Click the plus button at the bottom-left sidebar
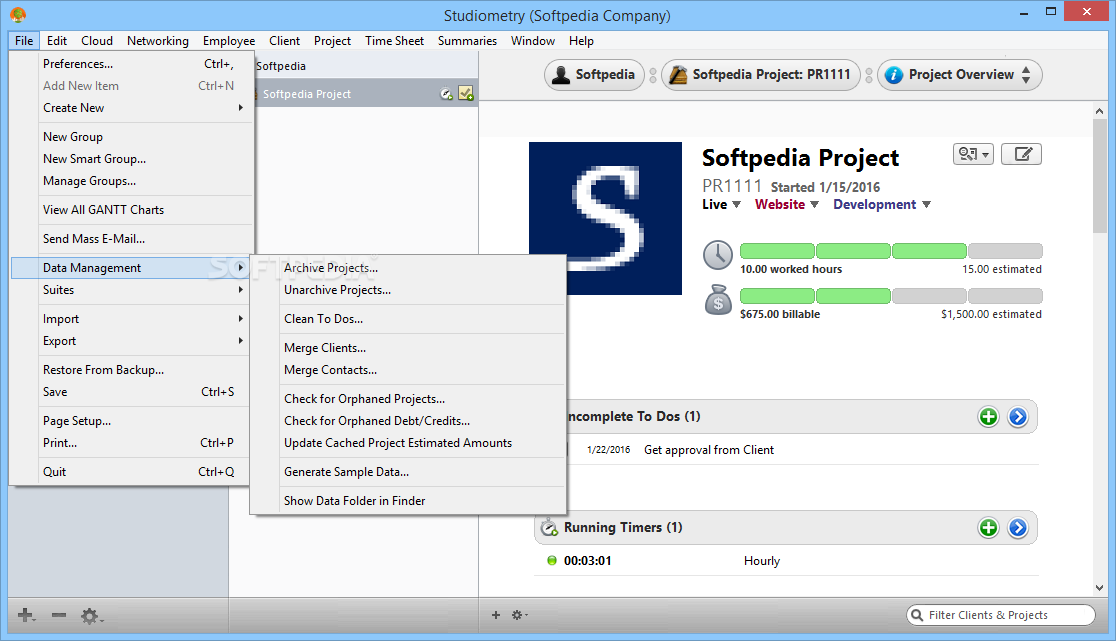 click(x=26, y=615)
